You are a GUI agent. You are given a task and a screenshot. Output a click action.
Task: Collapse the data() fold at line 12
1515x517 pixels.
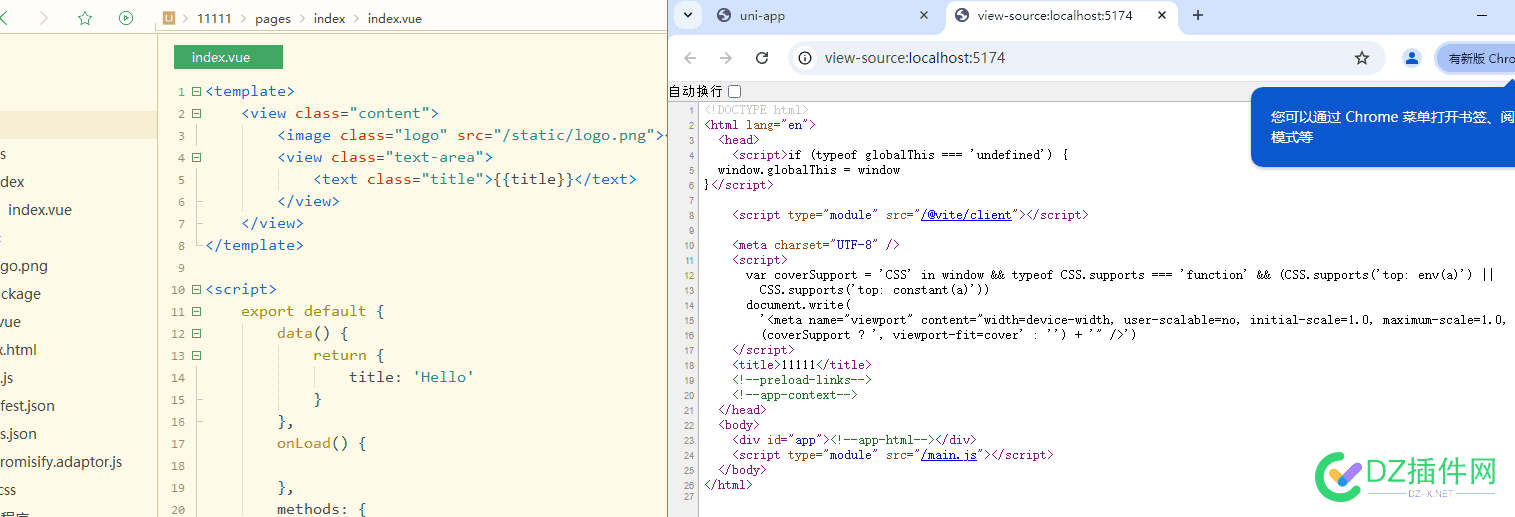point(196,333)
